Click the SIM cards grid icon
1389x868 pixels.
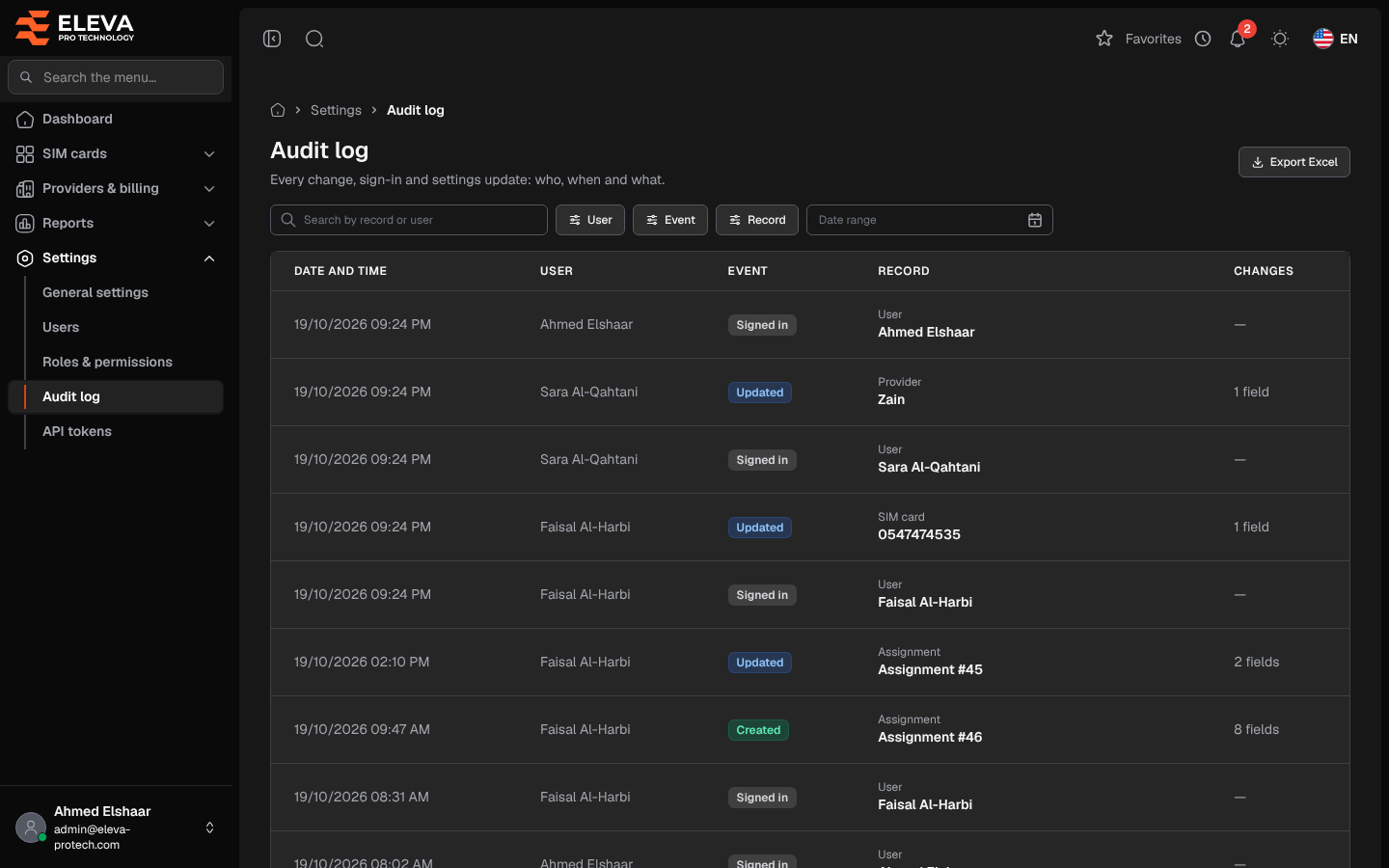pos(25,154)
